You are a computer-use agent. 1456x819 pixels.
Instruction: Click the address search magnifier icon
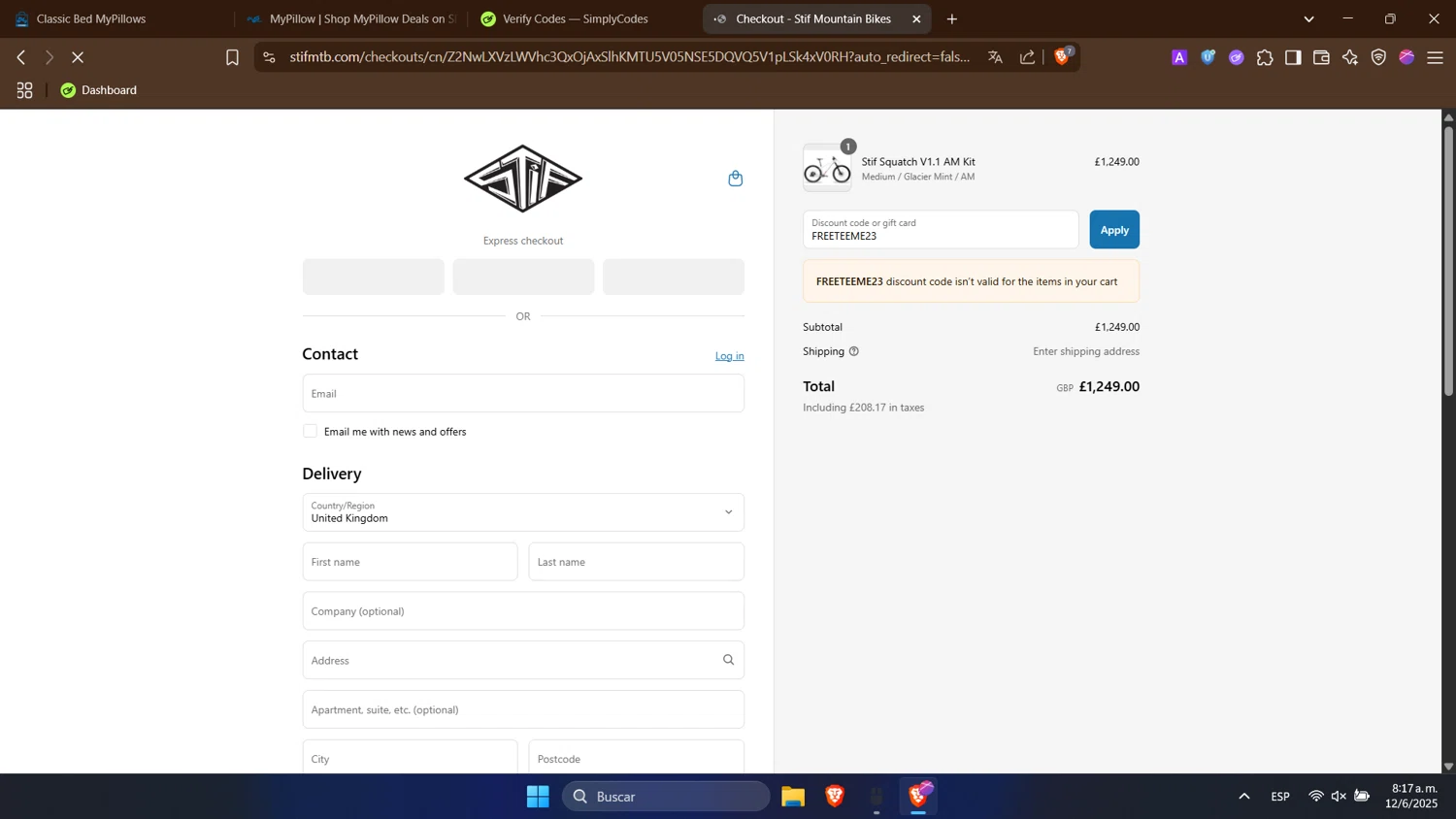(x=728, y=660)
